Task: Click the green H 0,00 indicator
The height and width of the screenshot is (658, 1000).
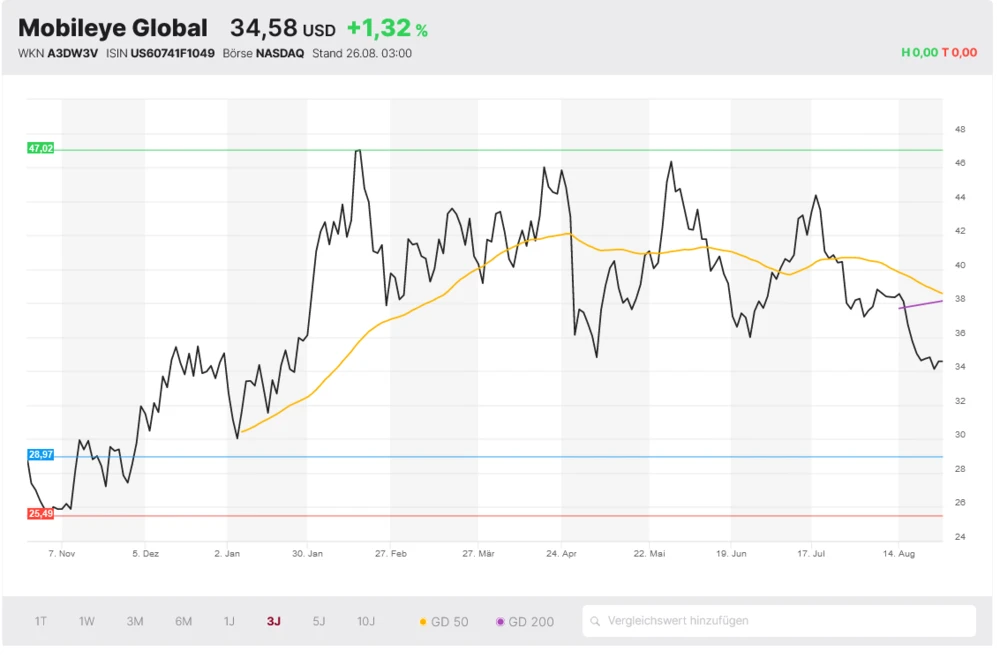Action: click(x=919, y=52)
